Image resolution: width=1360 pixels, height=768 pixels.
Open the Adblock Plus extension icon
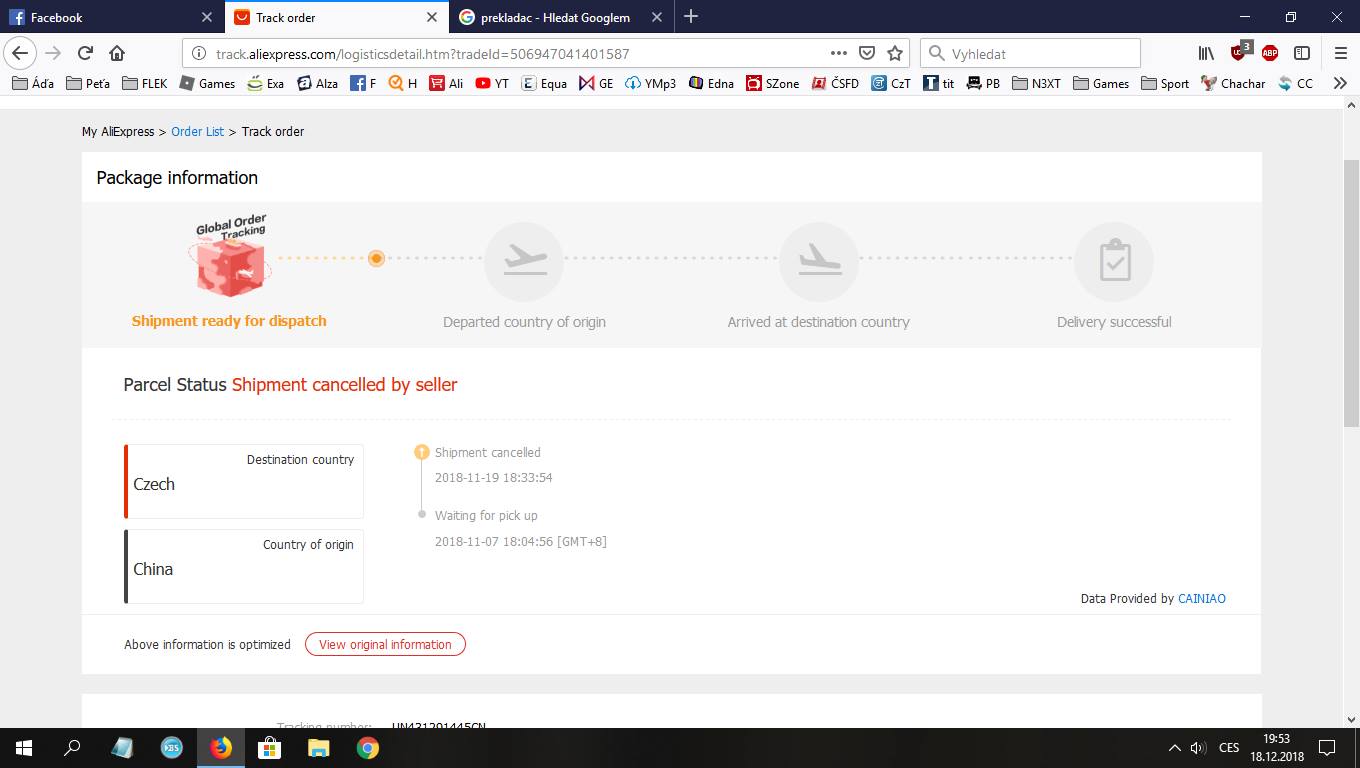tap(1270, 53)
